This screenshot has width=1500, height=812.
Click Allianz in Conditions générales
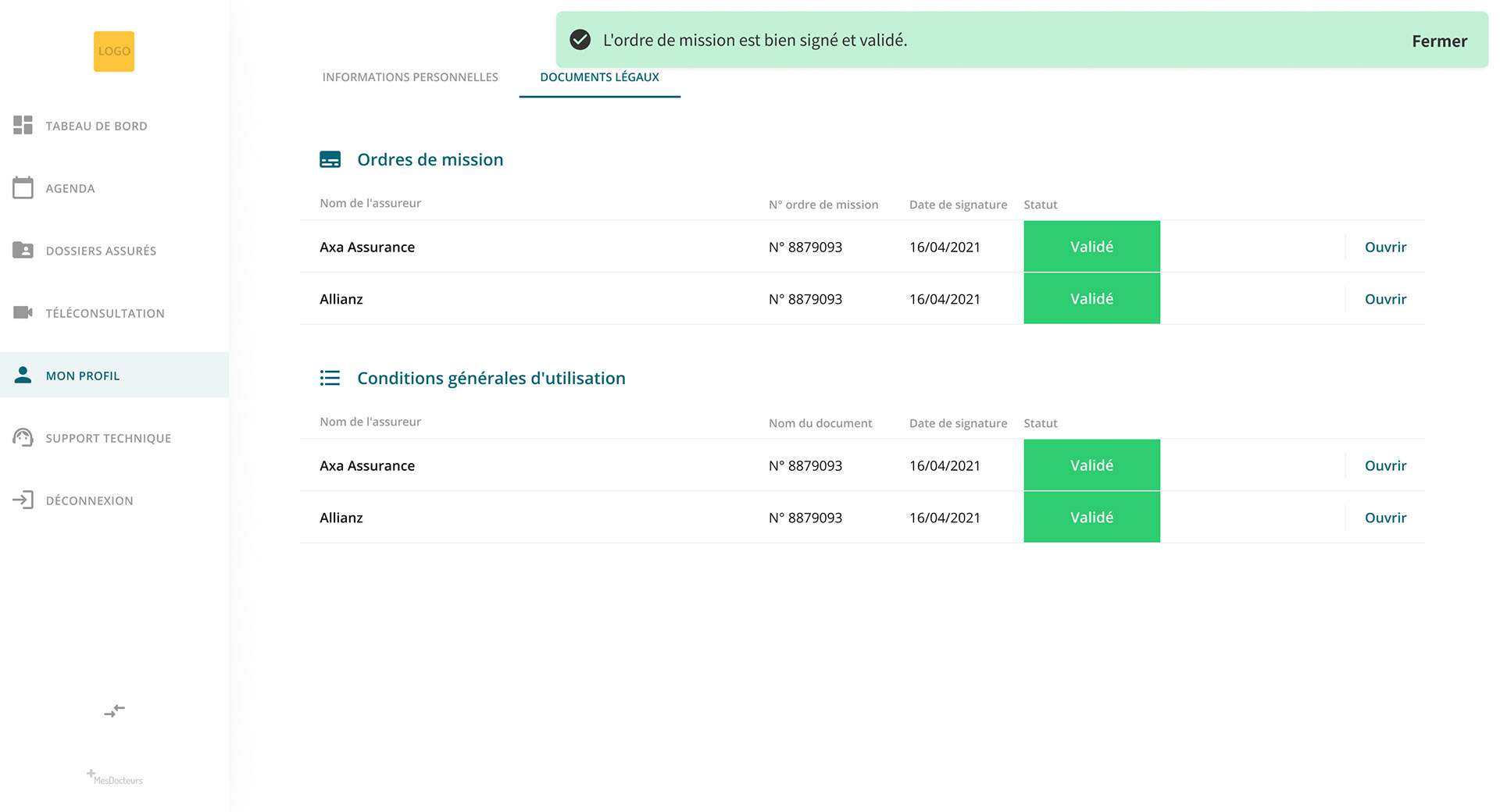click(341, 518)
